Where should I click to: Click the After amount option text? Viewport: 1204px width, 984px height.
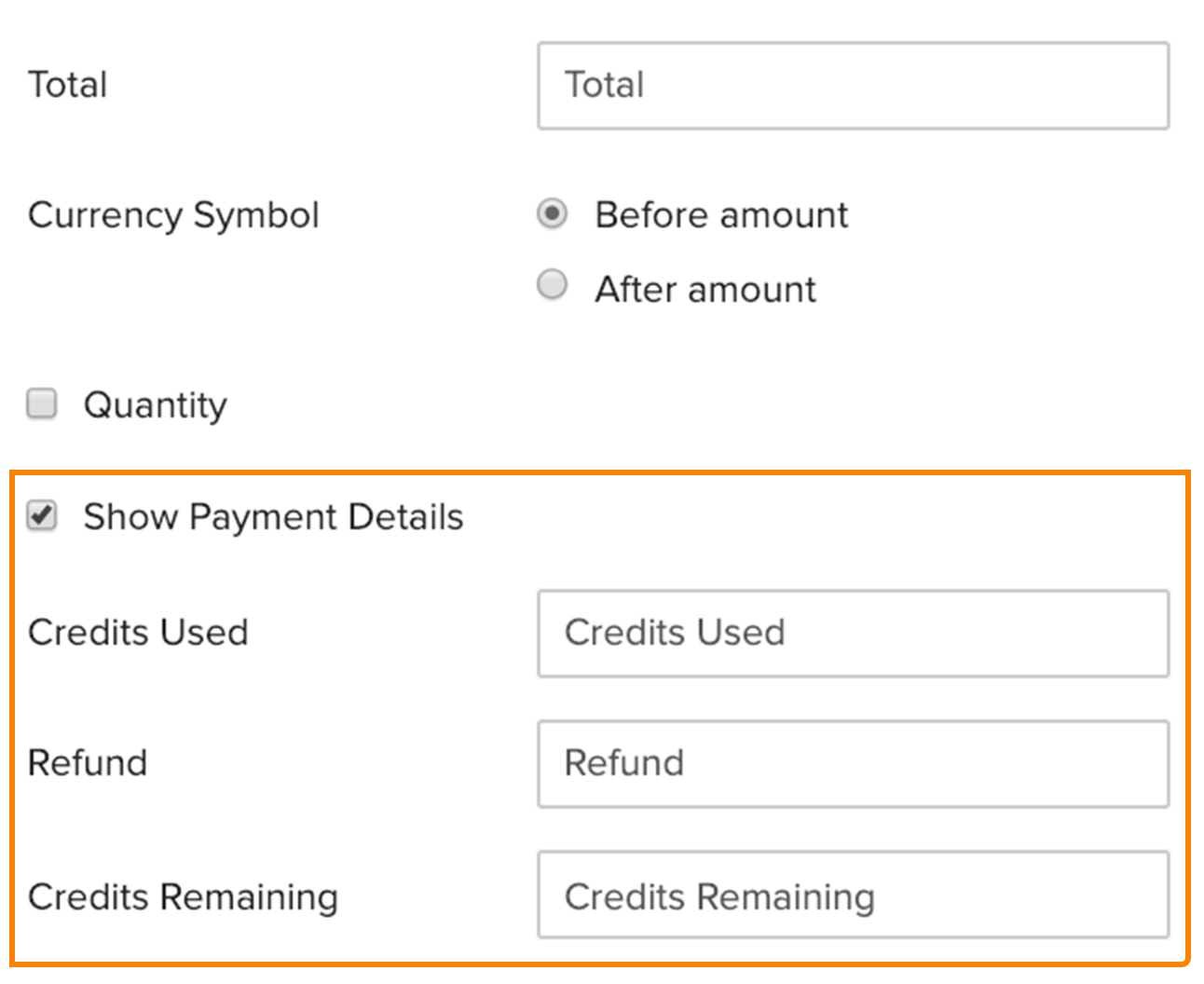tap(705, 290)
